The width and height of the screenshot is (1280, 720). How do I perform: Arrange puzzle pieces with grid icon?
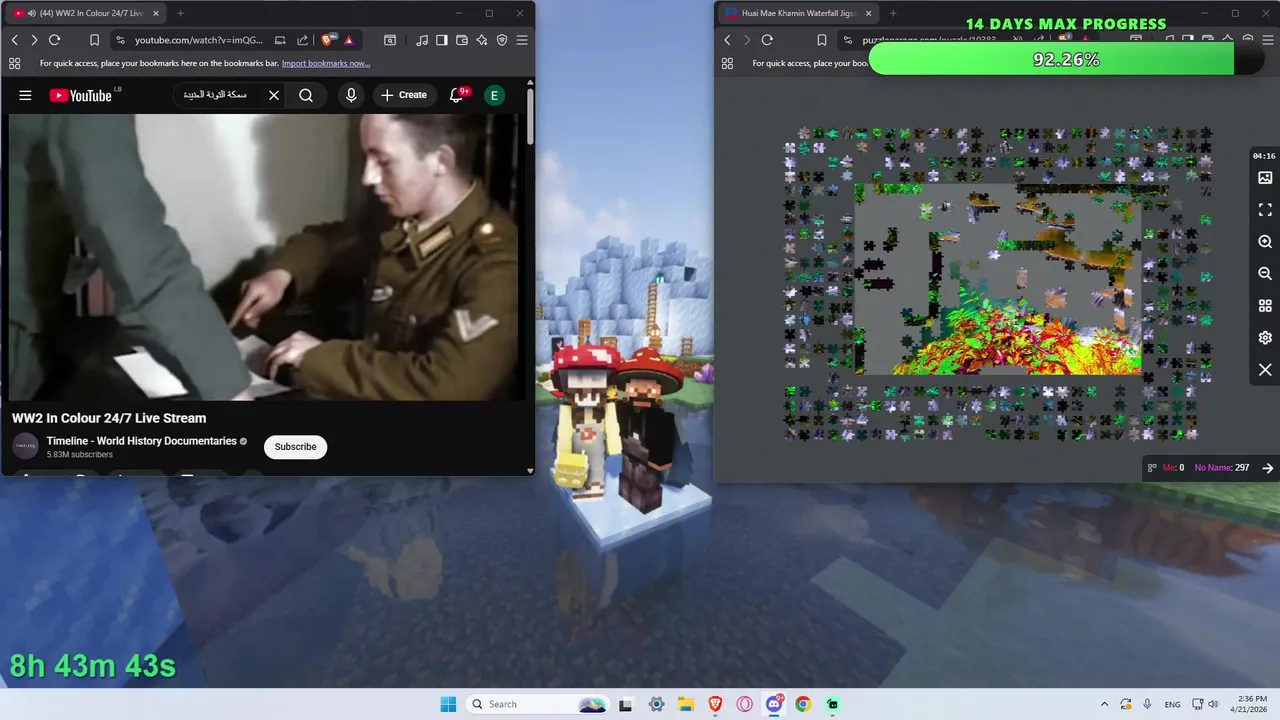point(1265,306)
